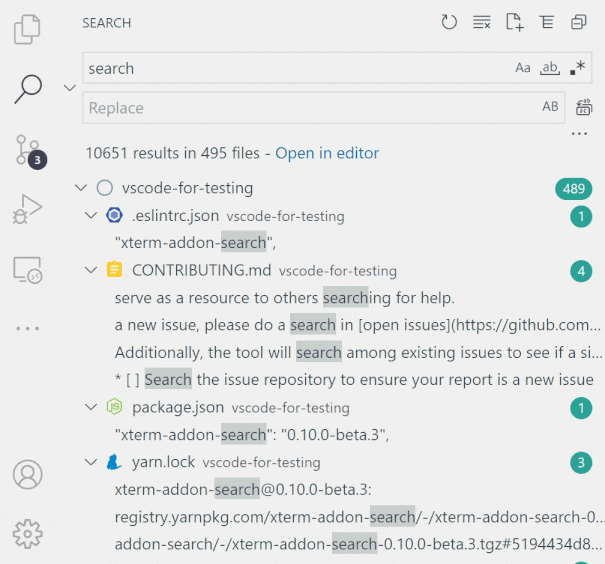Refresh the search results
Screen dimensions: 605x564
click(x=449, y=22)
